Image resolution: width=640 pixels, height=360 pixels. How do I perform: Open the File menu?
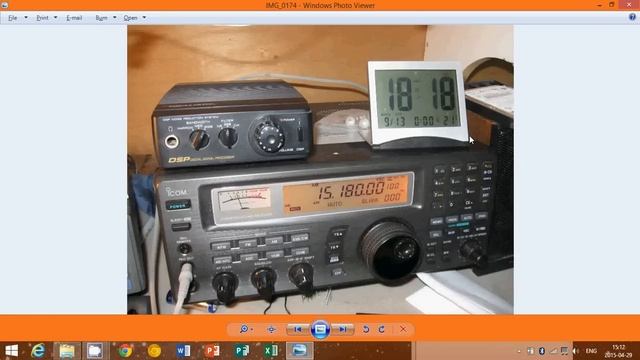(13, 18)
